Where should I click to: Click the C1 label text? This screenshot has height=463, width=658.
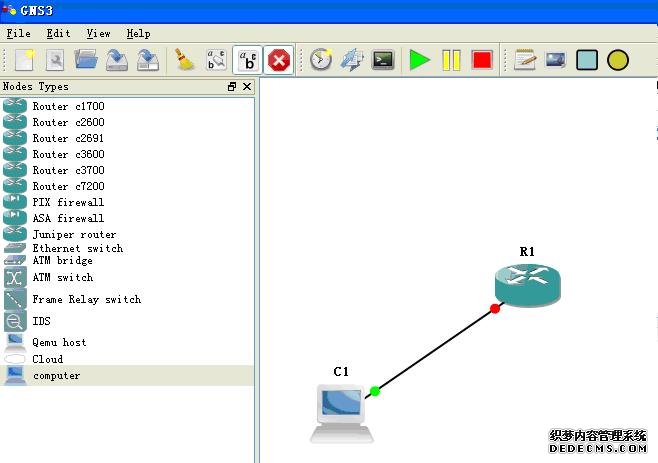point(341,371)
